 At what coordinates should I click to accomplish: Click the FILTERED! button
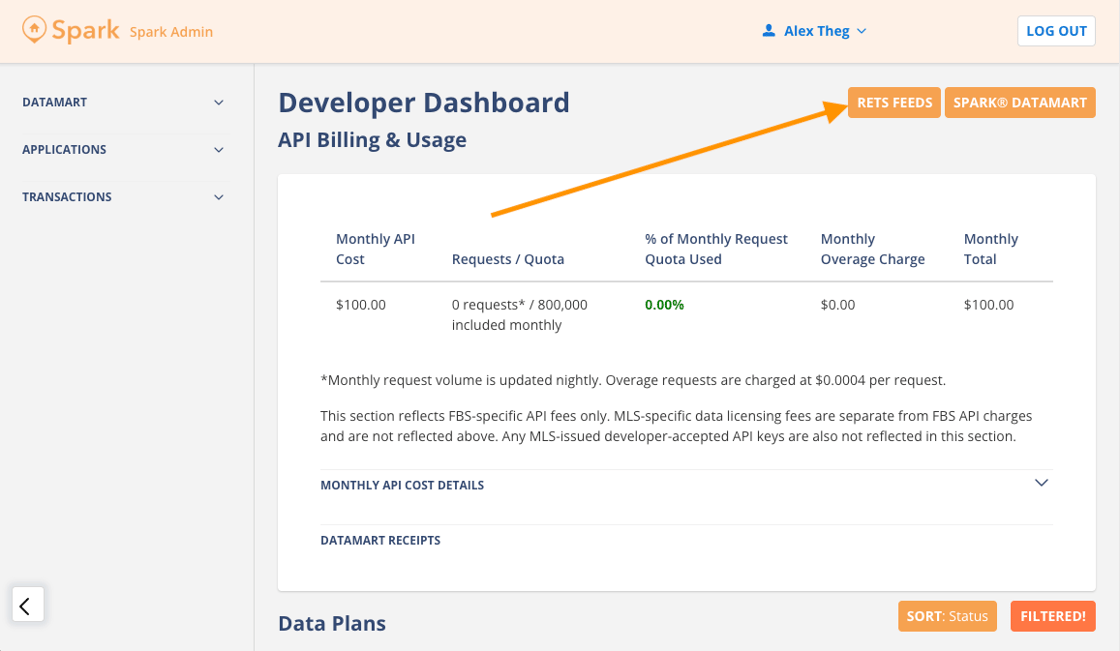coord(1052,616)
